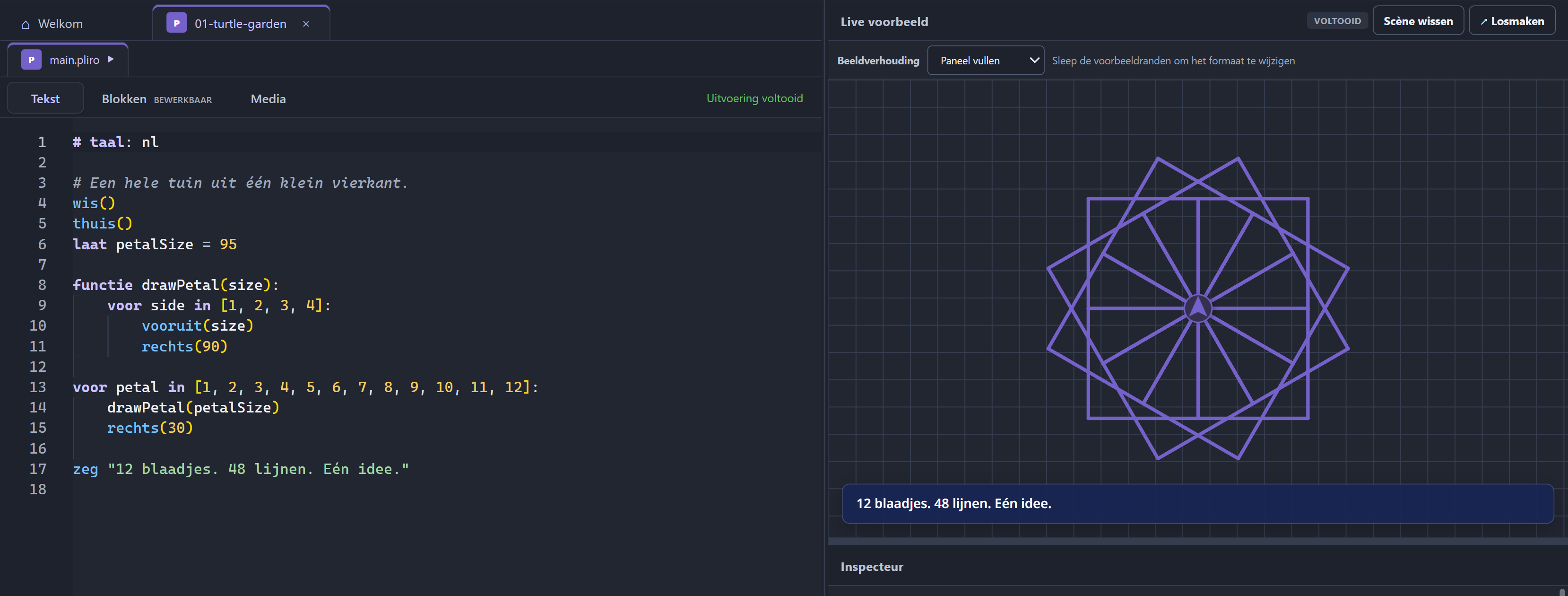Click the rechts(30) code line
The height and width of the screenshot is (596, 1568).
150,428
